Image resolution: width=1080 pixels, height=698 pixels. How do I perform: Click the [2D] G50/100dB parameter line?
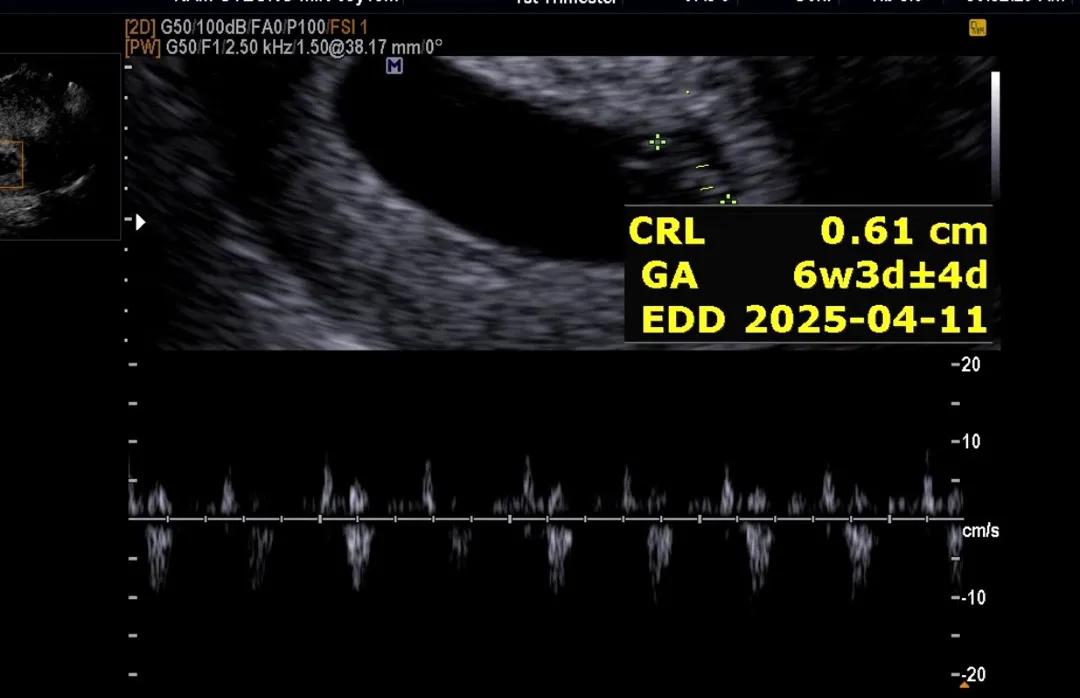coord(247,28)
